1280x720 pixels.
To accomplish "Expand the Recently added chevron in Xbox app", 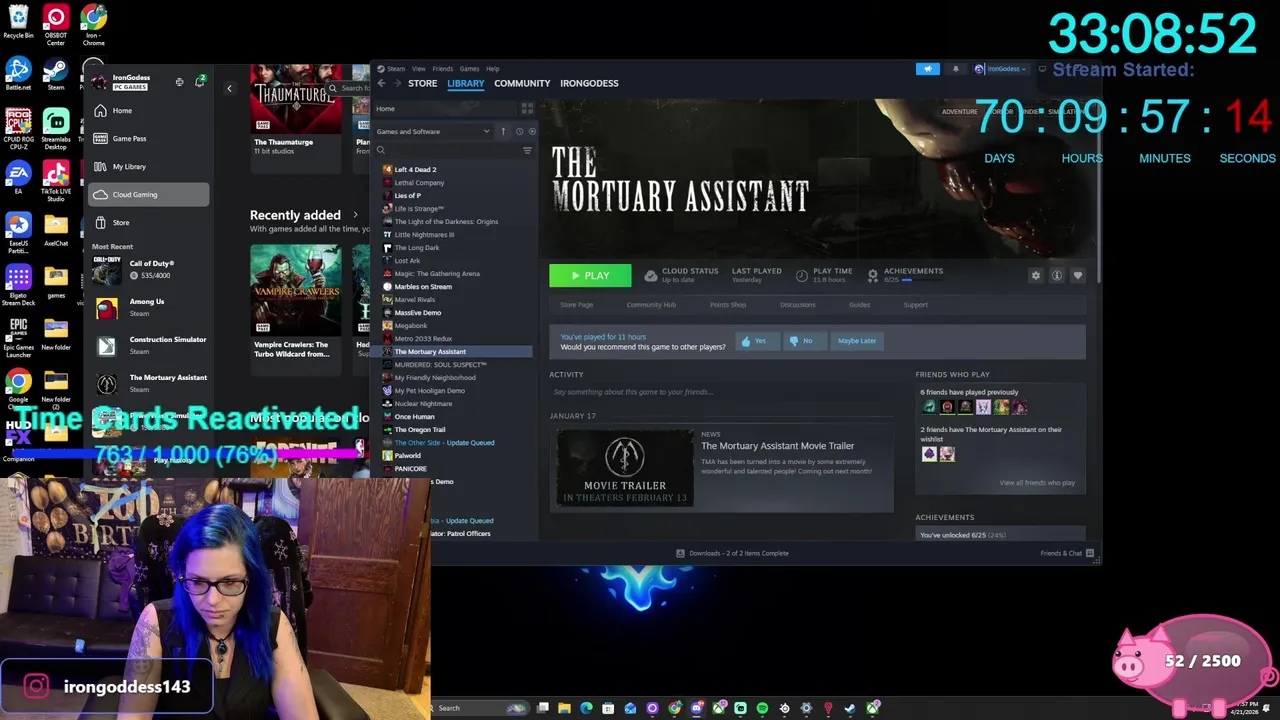I will coord(355,215).
